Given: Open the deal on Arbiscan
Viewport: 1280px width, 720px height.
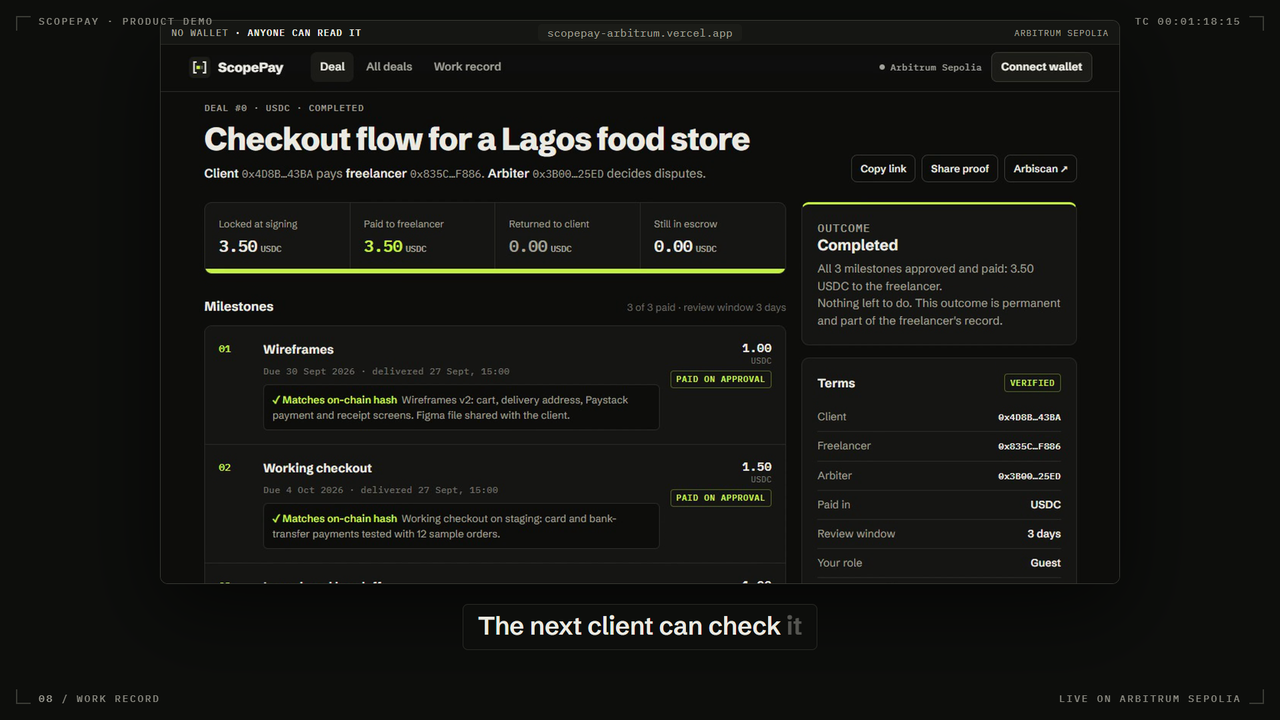Looking at the screenshot, I should tap(1040, 169).
